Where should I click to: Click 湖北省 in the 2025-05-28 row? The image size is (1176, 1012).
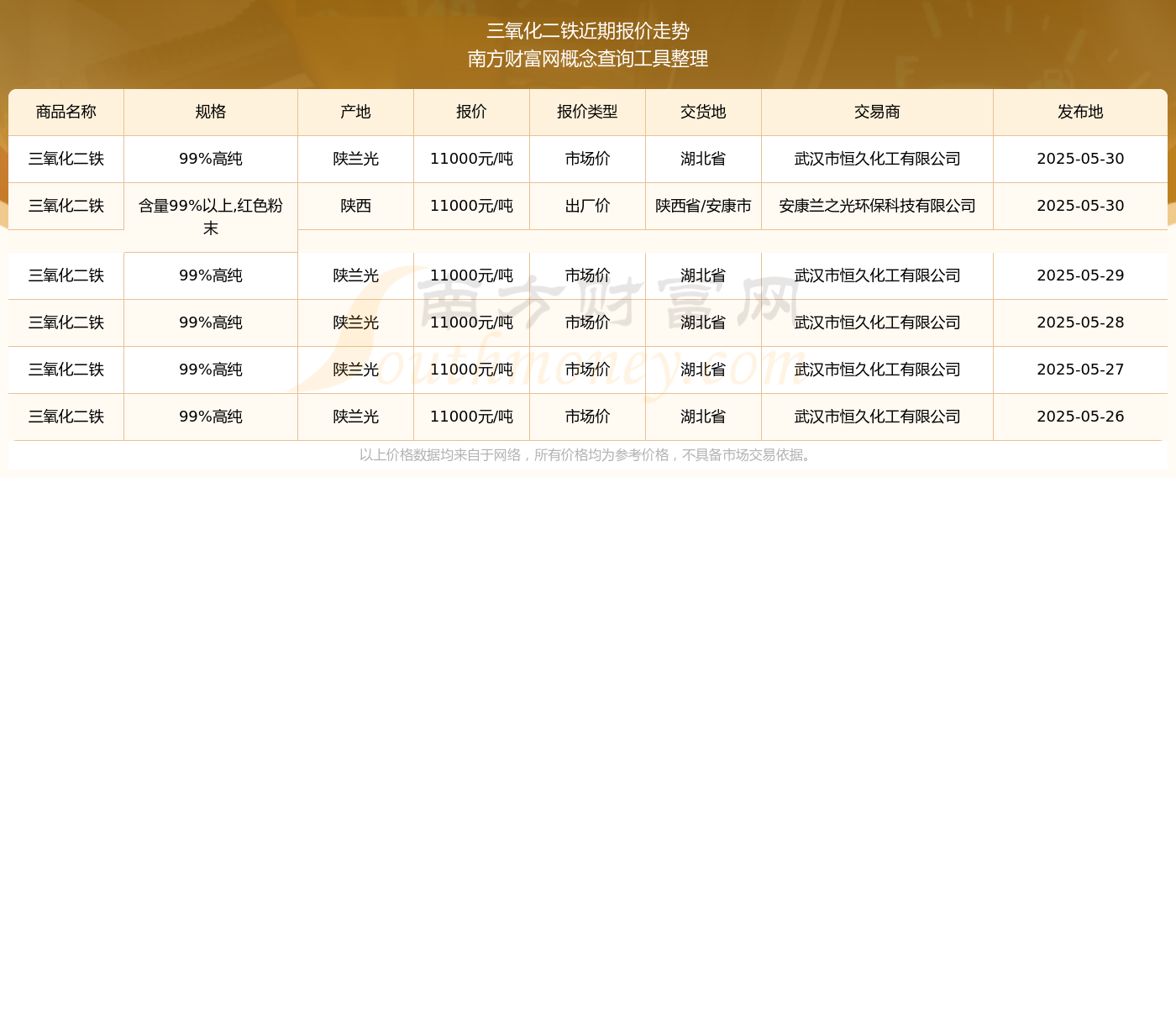(x=704, y=322)
